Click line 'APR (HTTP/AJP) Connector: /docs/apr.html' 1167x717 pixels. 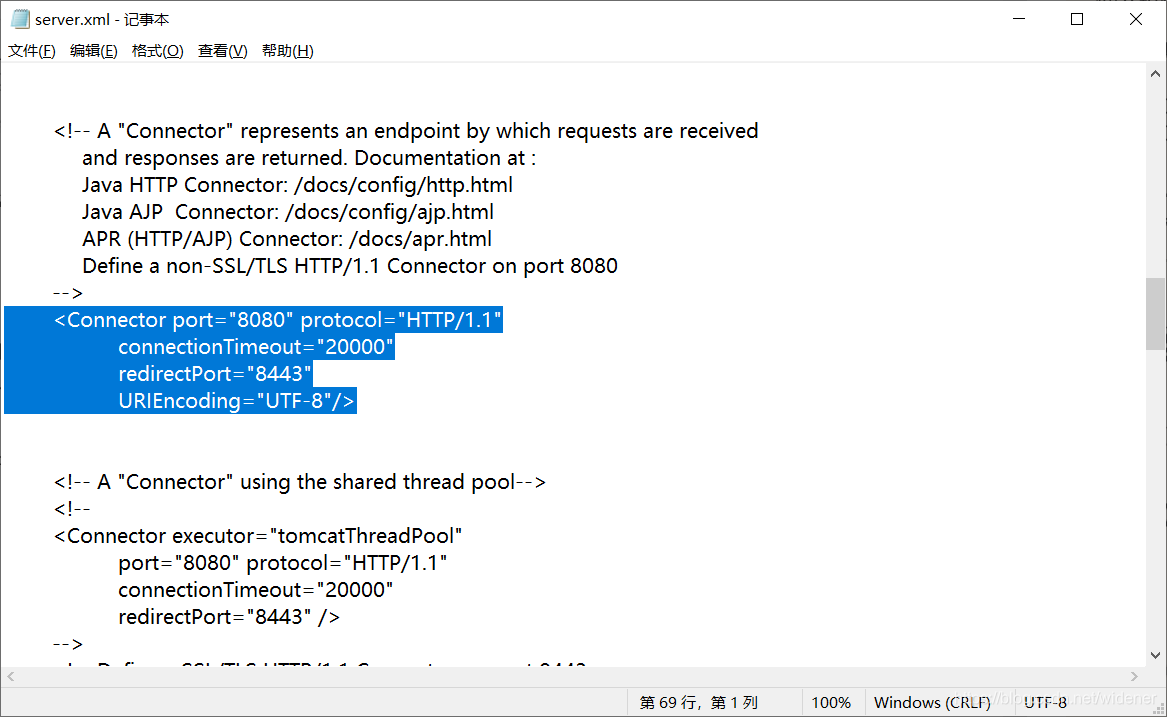(287, 239)
